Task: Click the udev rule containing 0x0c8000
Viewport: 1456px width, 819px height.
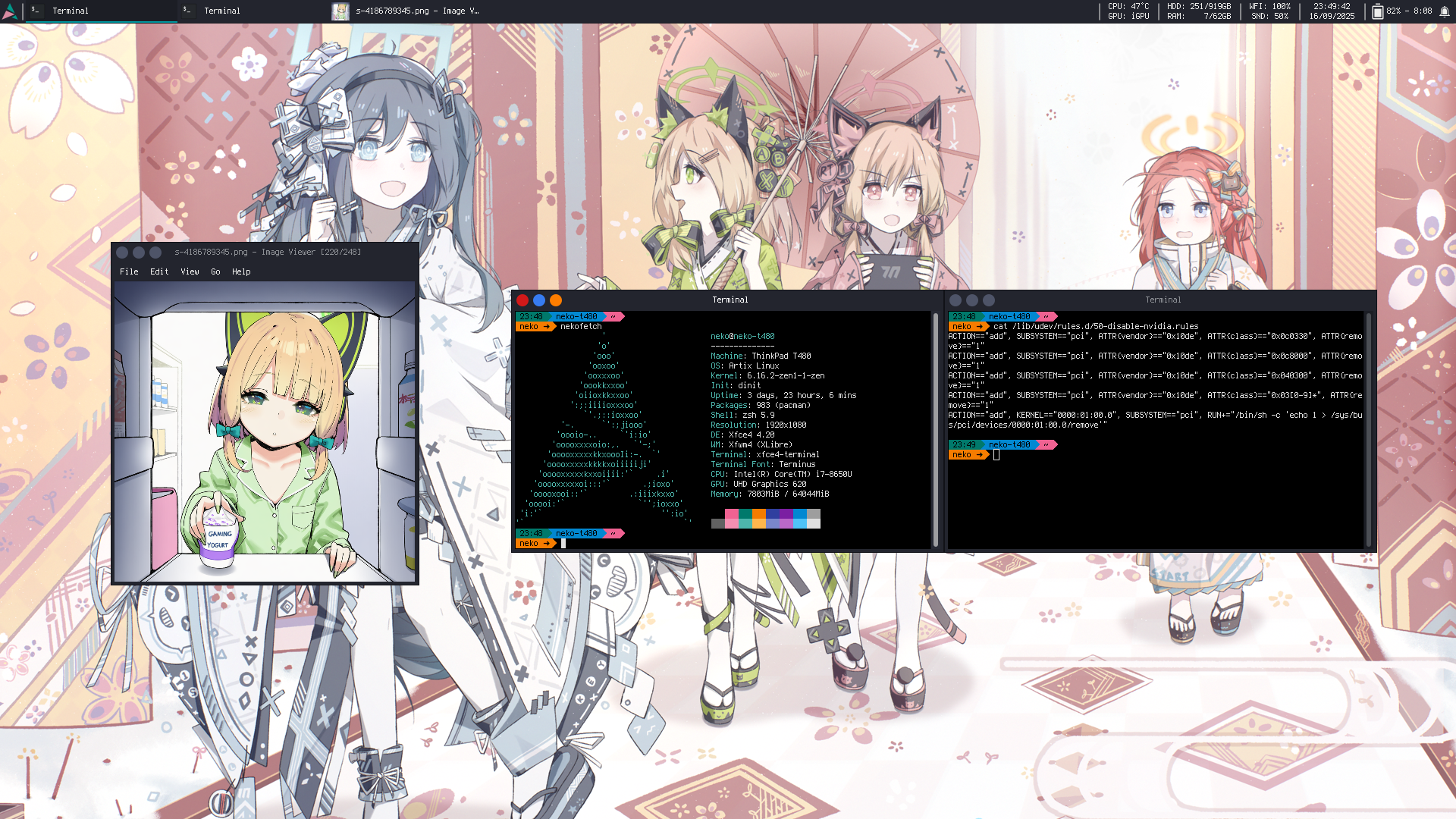Action: [1155, 361]
